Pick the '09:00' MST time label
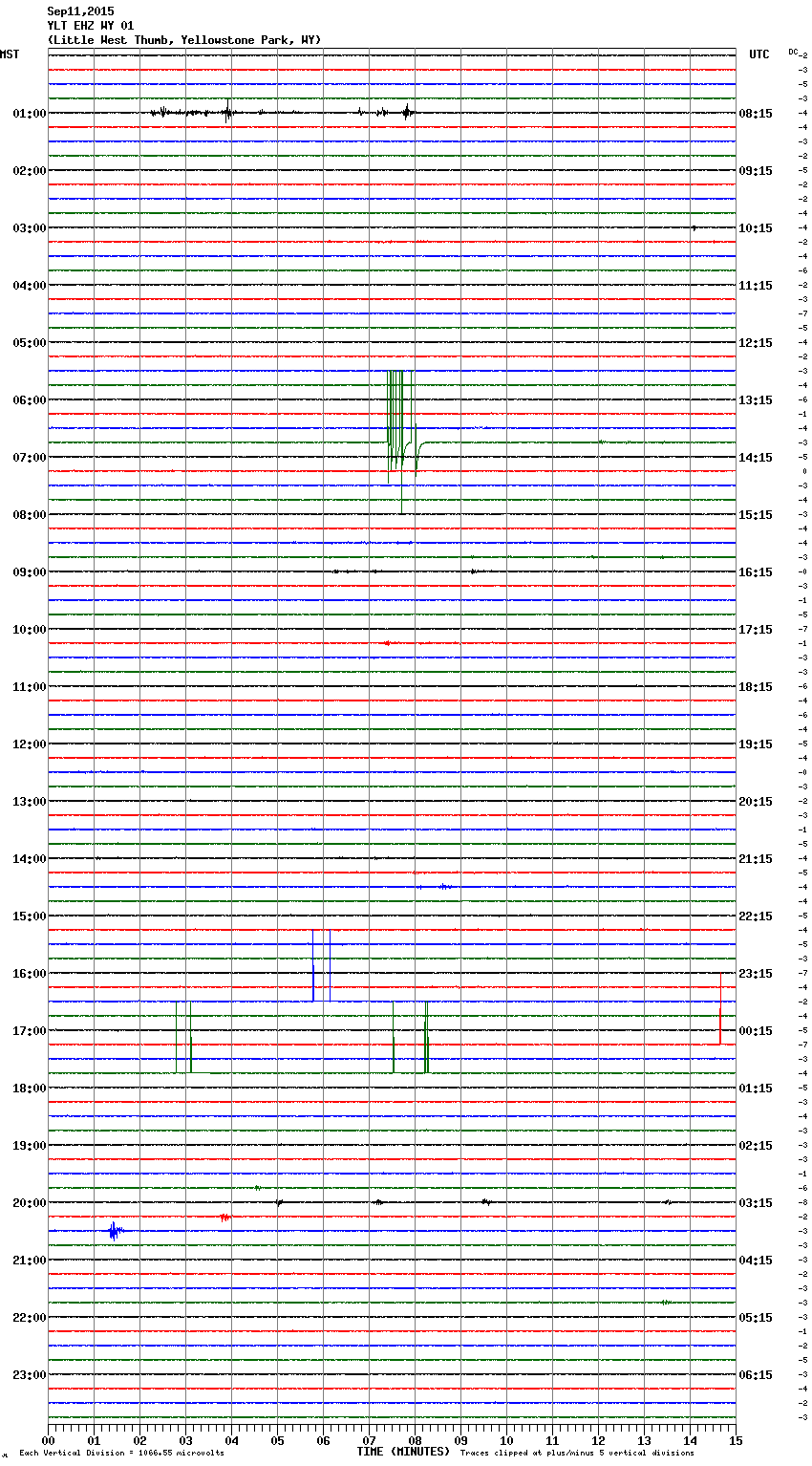The height and width of the screenshot is (1466, 812). click(30, 572)
